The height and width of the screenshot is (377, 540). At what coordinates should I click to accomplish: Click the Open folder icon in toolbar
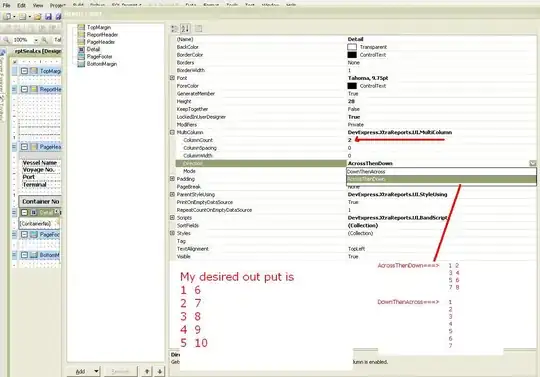[x=38, y=16]
